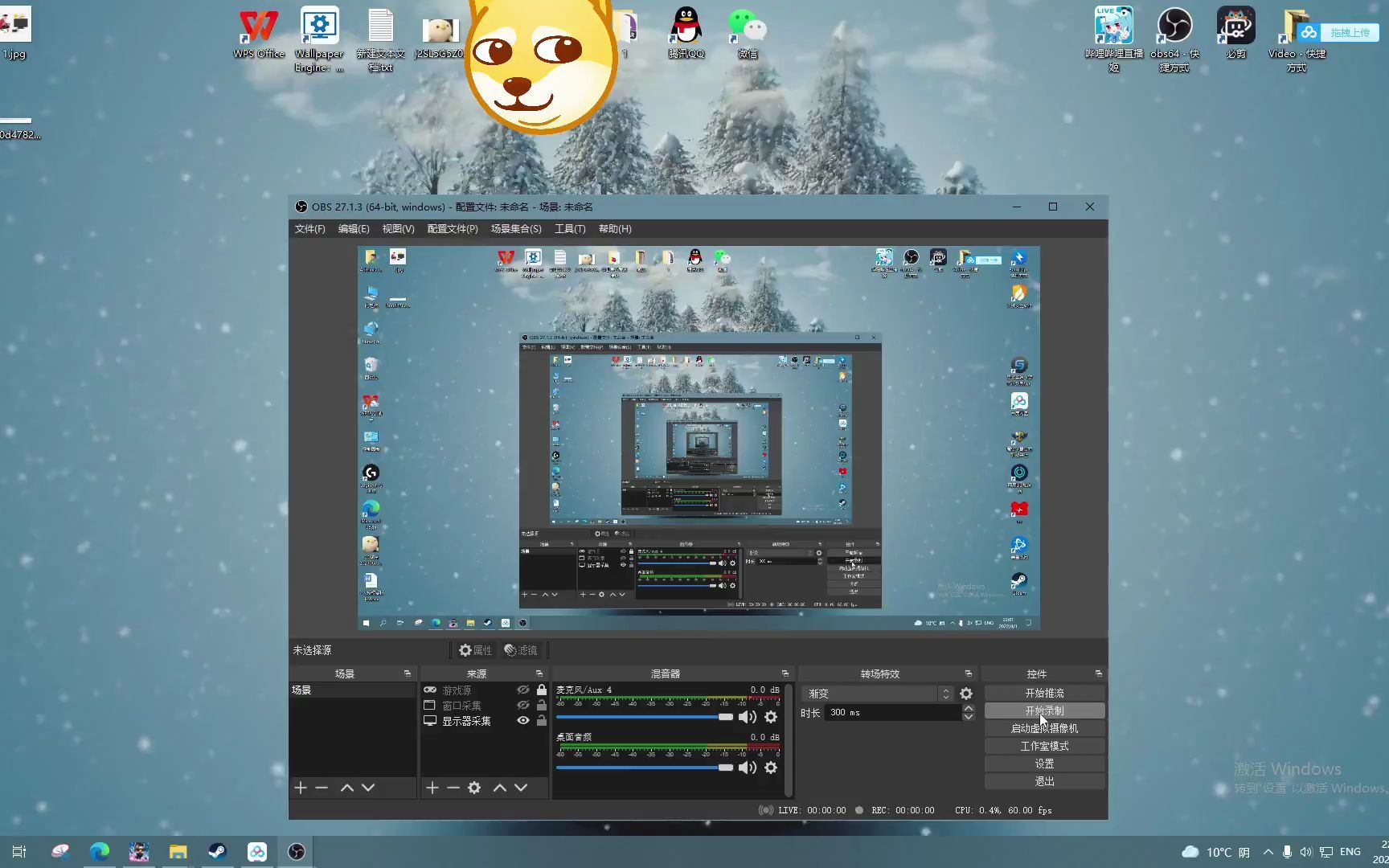
Task: Open obs64 desktop shortcut
Action: point(1174,39)
